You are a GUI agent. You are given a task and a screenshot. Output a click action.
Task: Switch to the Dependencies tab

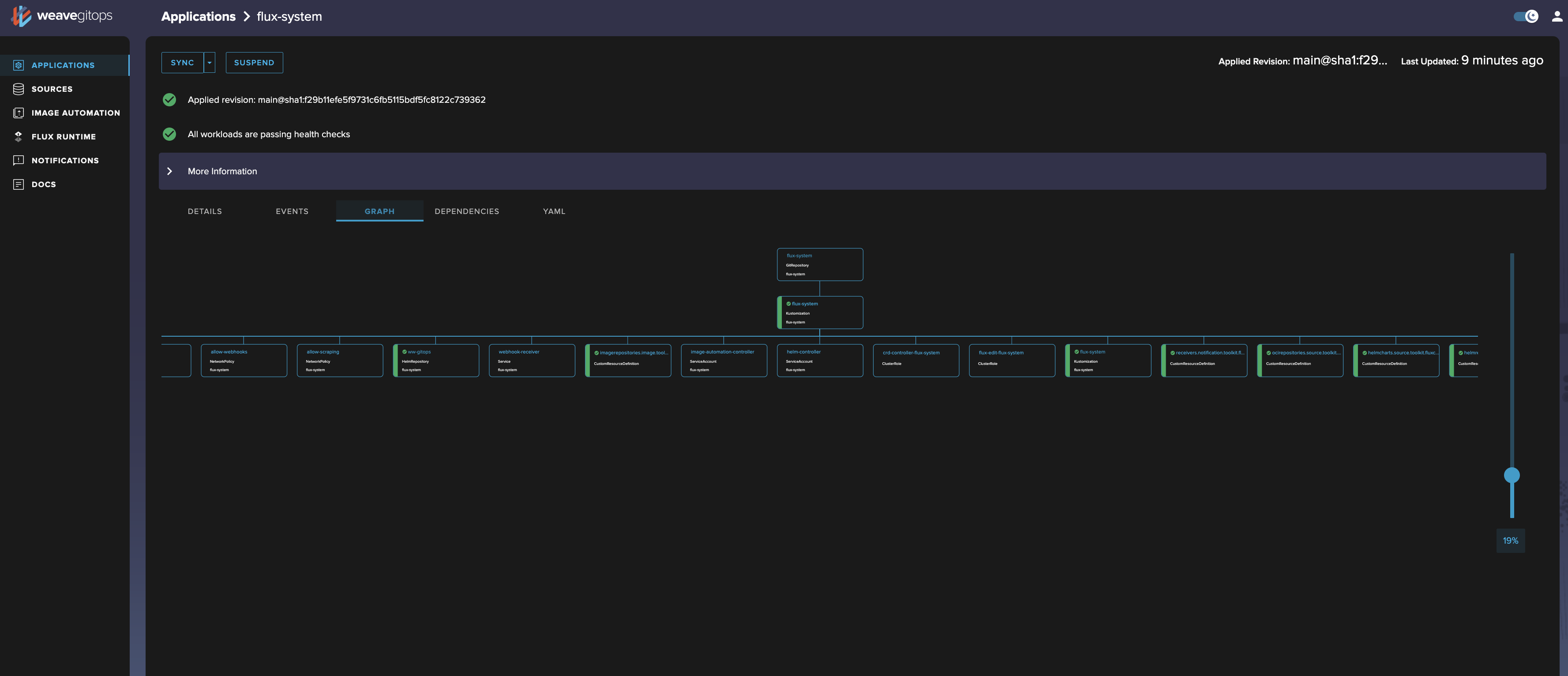(x=466, y=211)
